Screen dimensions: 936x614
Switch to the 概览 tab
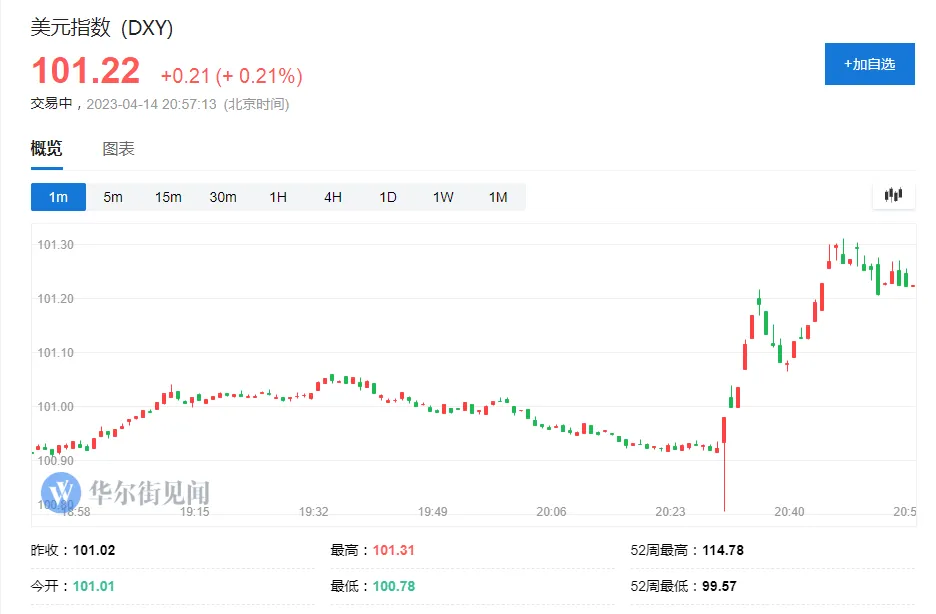click(46, 149)
